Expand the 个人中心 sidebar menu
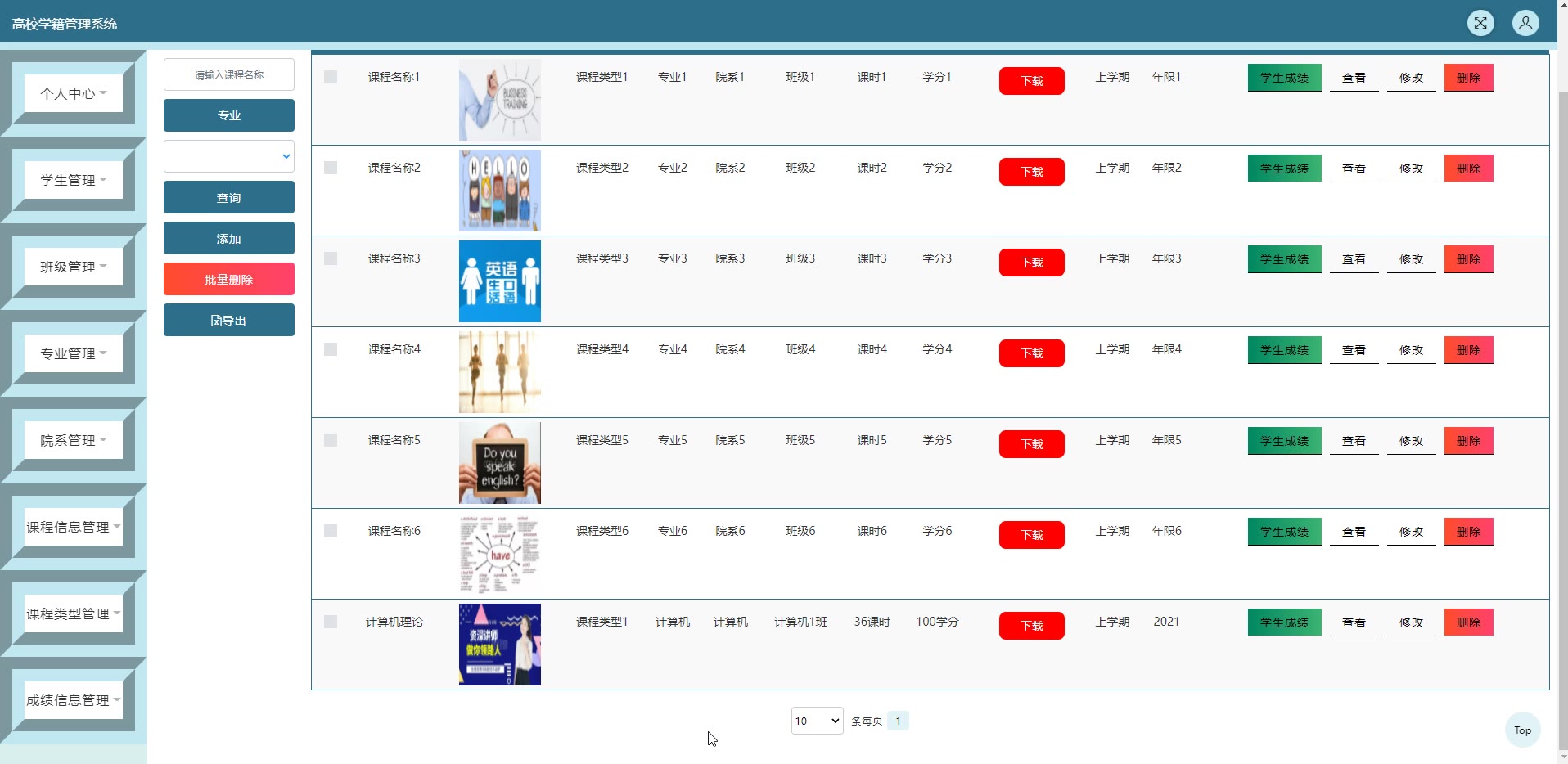Image resolution: width=1568 pixels, height=764 pixels. pyautogui.click(x=74, y=93)
